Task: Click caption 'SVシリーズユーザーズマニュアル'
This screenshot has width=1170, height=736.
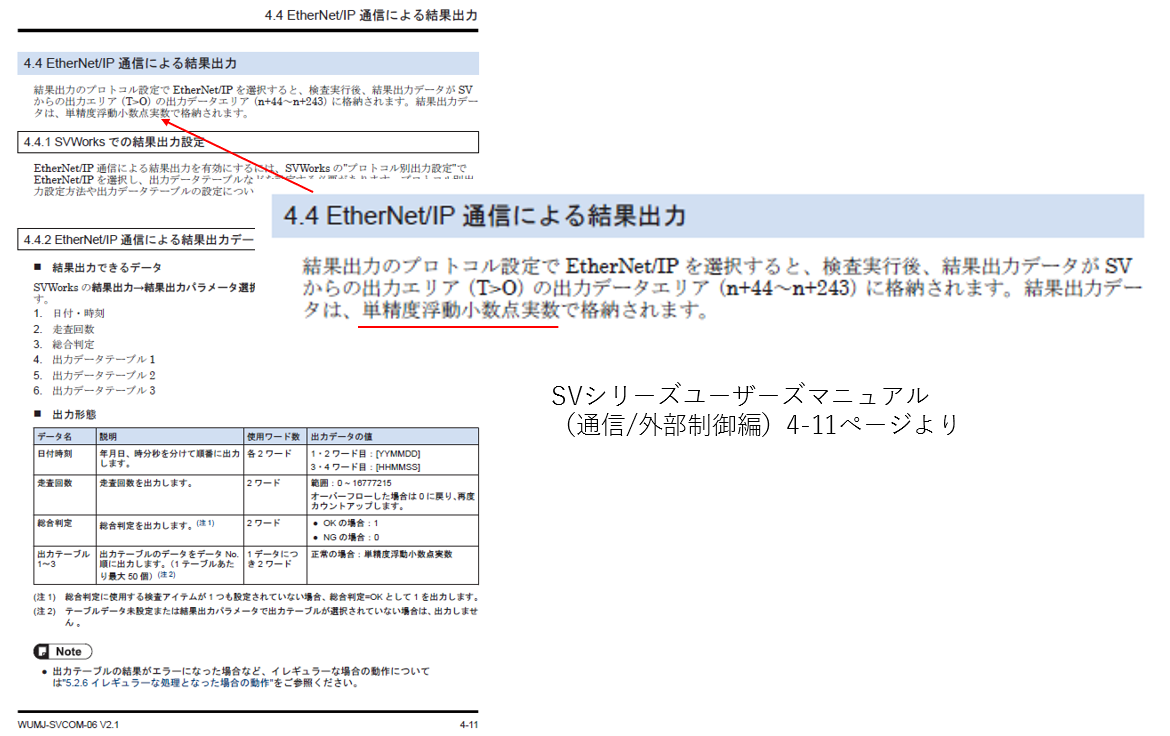Action: click(x=740, y=395)
